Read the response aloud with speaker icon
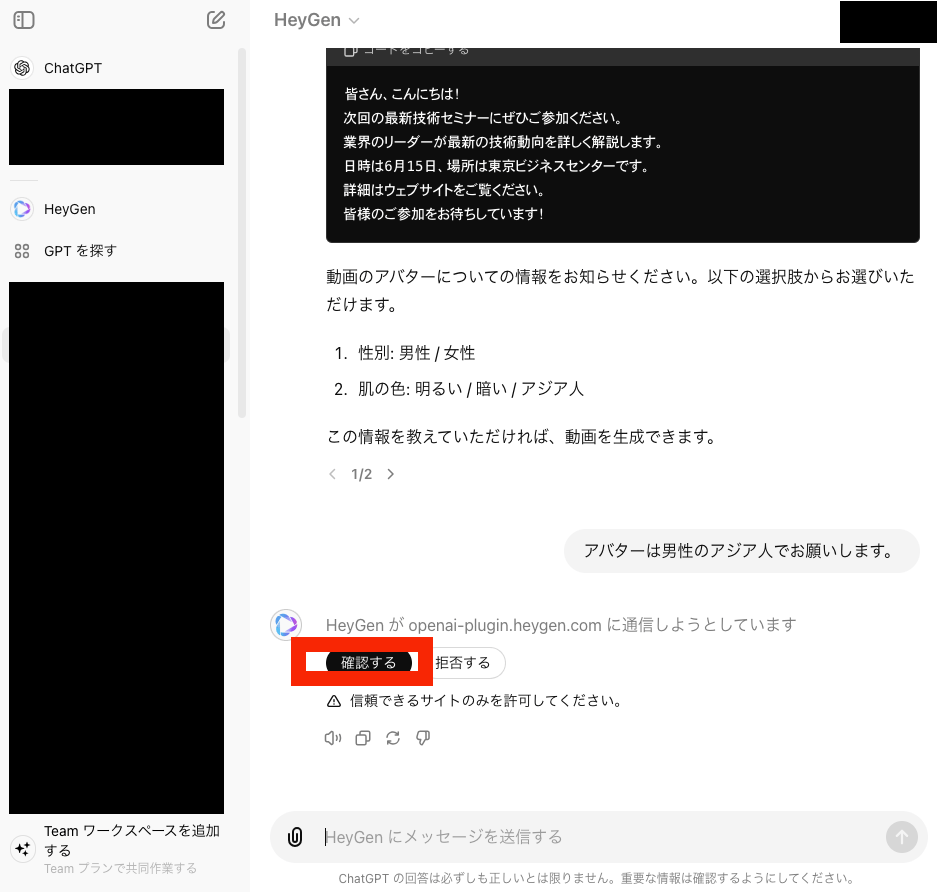939x892 pixels. [332, 738]
